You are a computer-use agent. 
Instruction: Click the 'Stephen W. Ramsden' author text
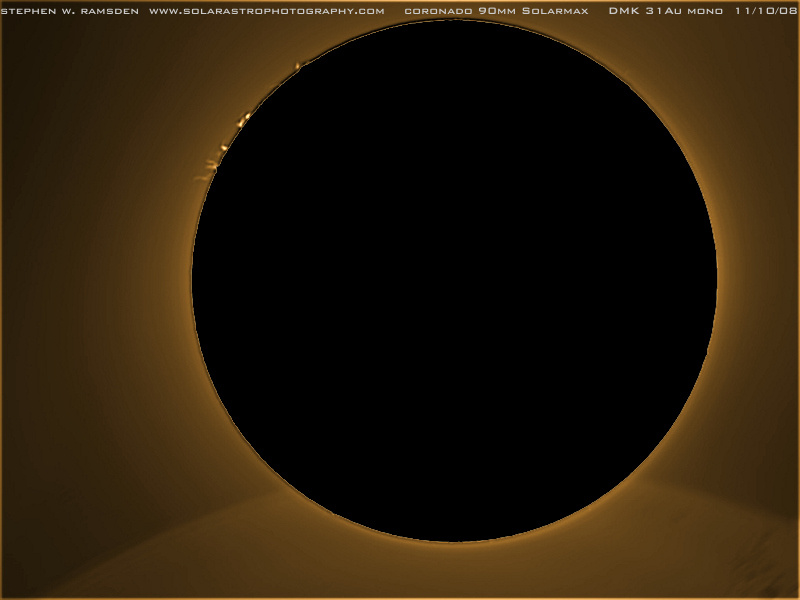pos(70,11)
